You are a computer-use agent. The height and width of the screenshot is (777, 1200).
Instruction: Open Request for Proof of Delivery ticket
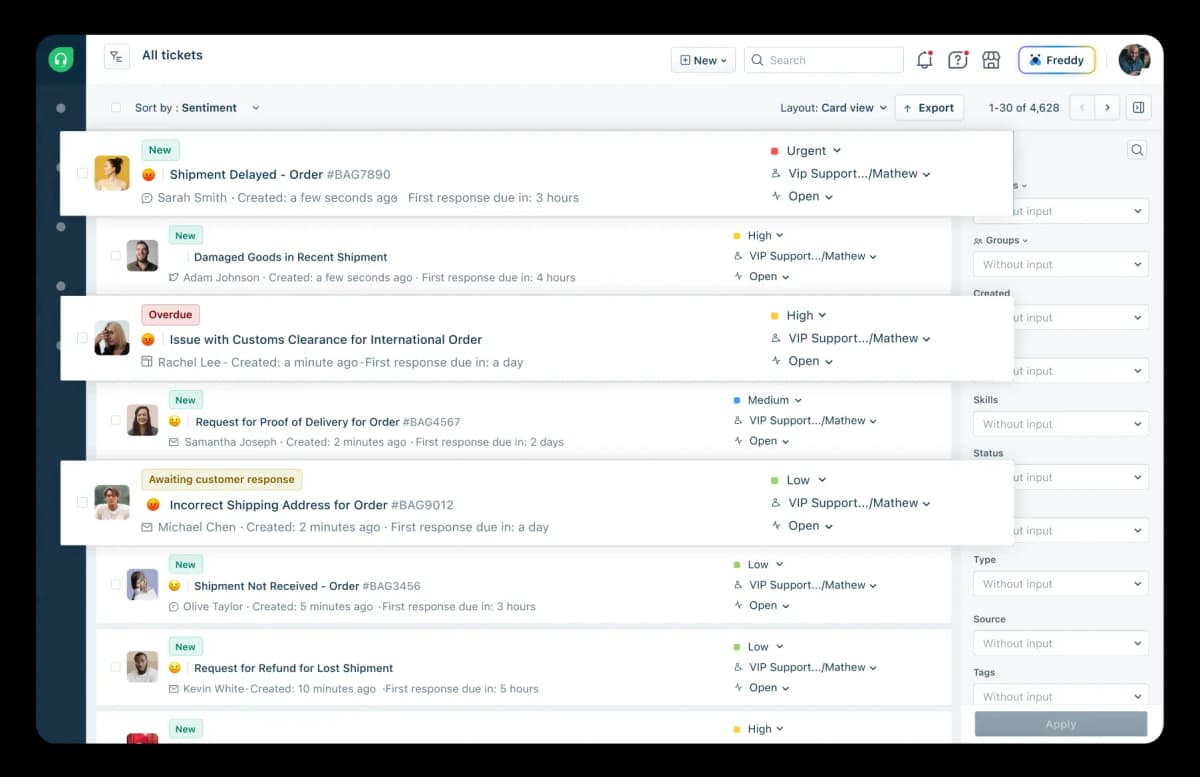328,422
